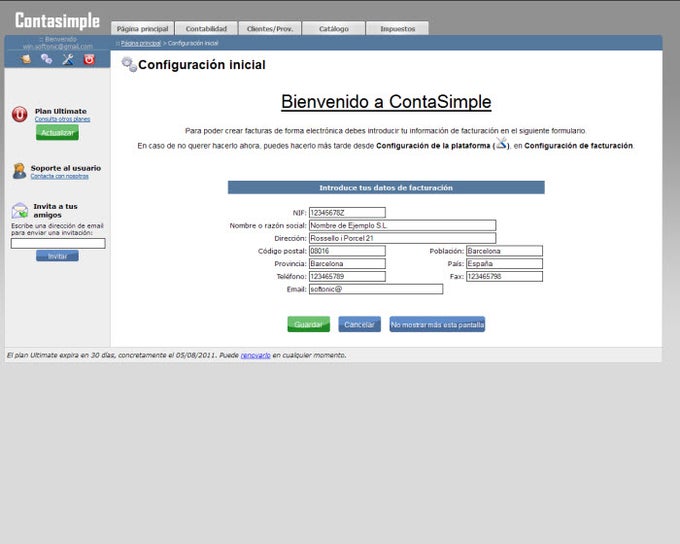The width and height of the screenshot is (680, 544).
Task: Focus the Teléfono field
Action: point(347,276)
